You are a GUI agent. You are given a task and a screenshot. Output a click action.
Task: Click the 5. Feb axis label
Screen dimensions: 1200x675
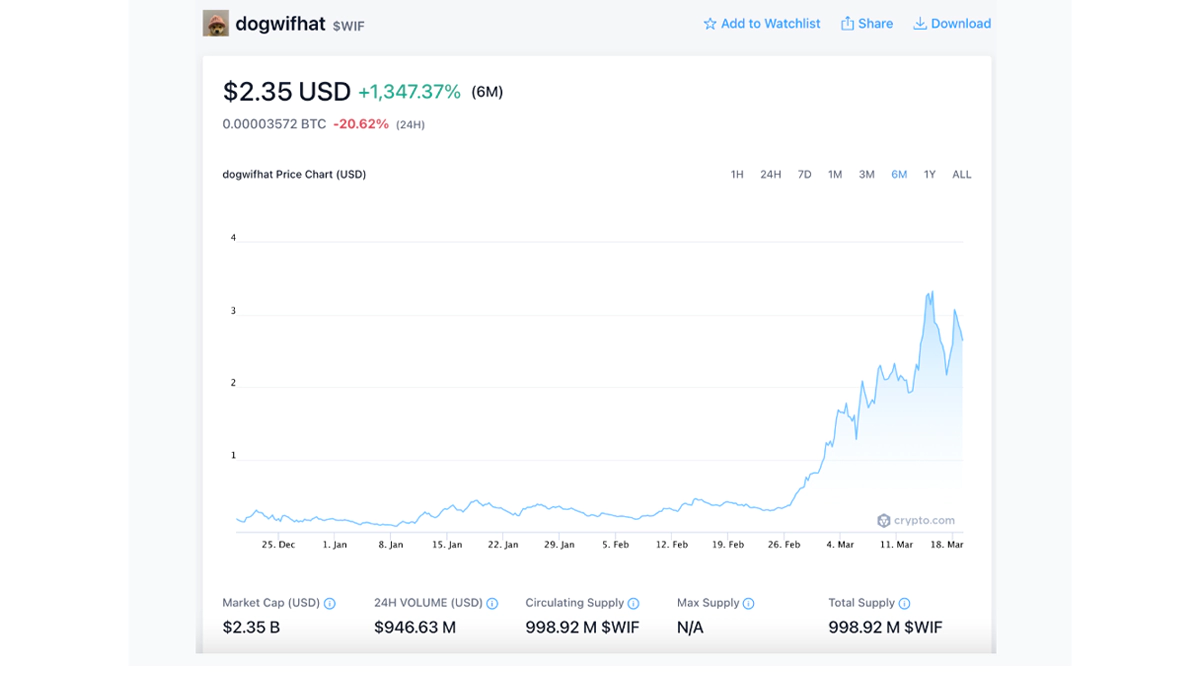pyautogui.click(x=616, y=545)
